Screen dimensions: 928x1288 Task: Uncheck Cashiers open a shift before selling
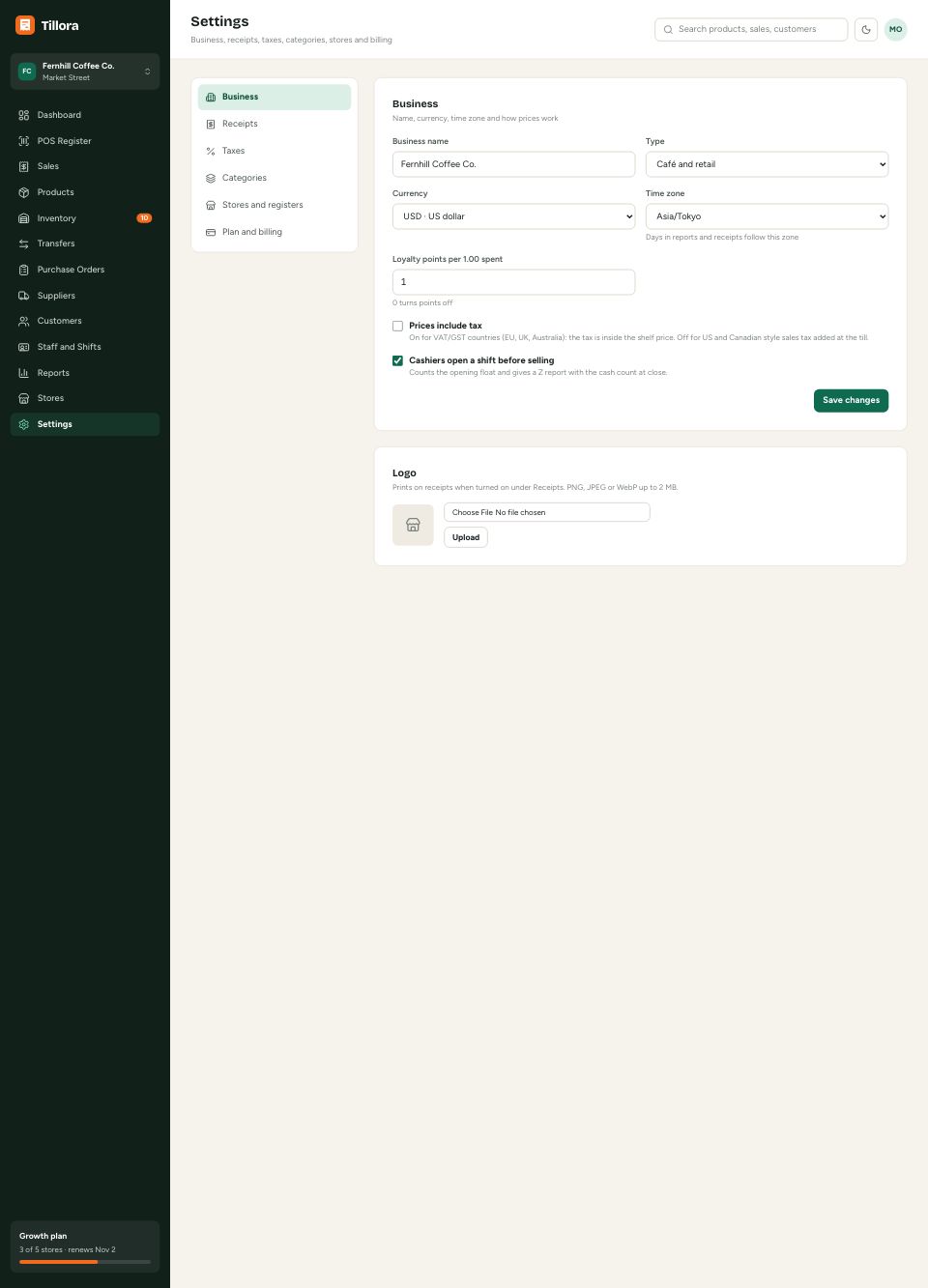pos(397,360)
